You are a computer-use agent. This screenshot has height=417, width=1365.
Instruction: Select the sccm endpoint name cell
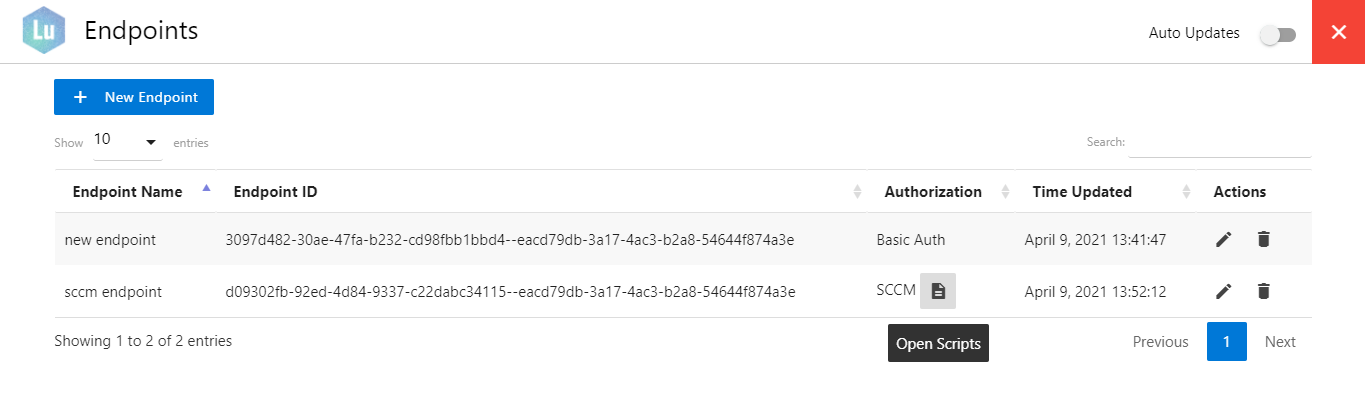(x=113, y=292)
